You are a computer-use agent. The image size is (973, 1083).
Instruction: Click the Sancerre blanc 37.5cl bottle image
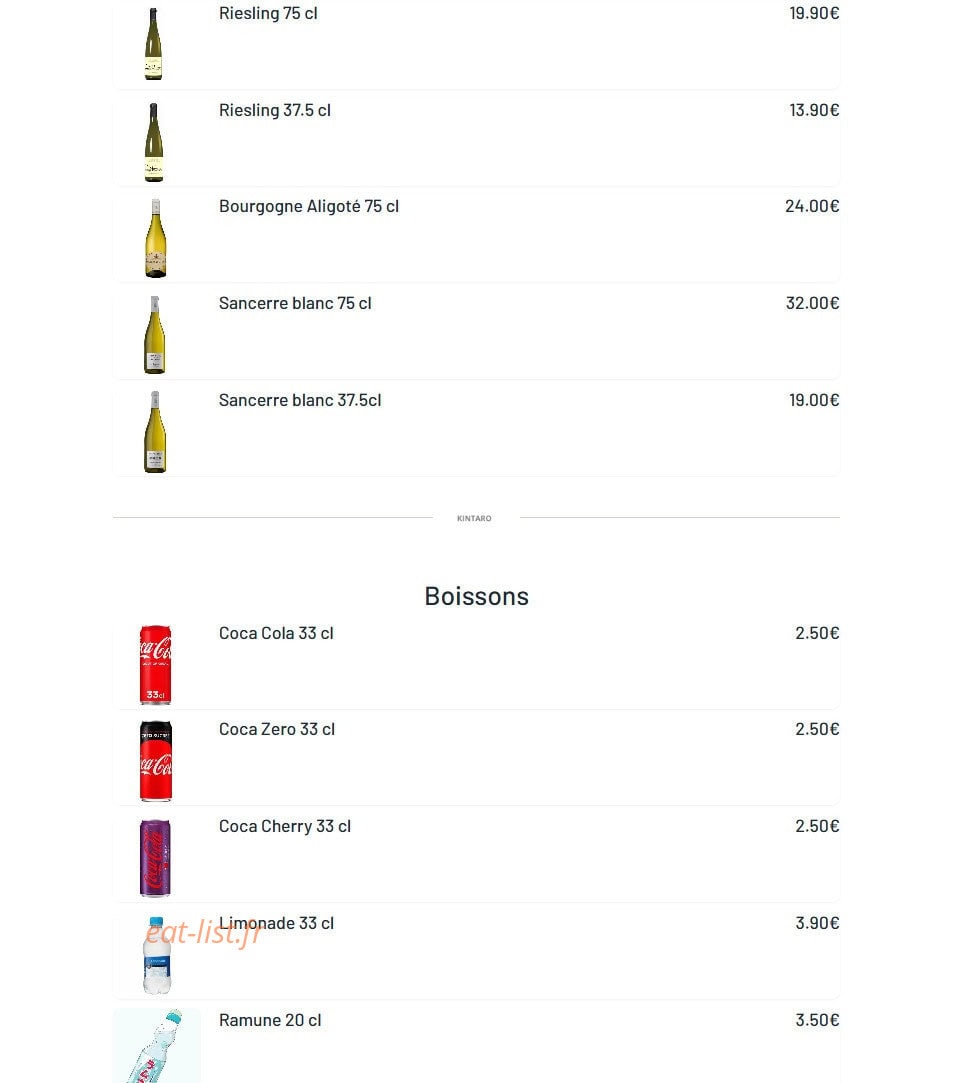pos(155,432)
